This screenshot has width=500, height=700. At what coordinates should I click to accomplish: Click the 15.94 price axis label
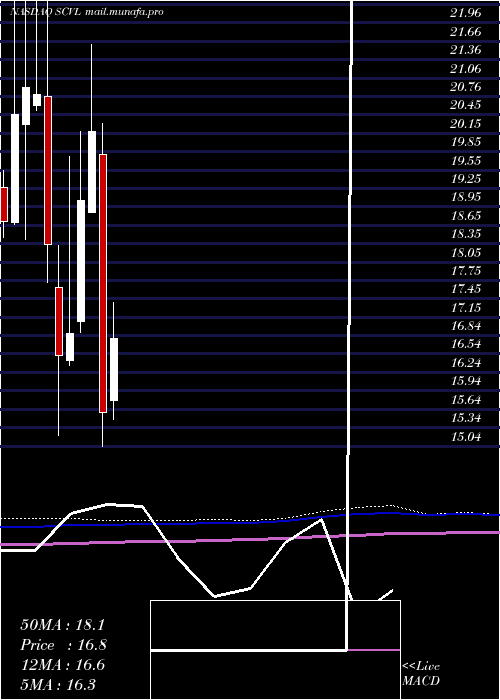click(466, 381)
